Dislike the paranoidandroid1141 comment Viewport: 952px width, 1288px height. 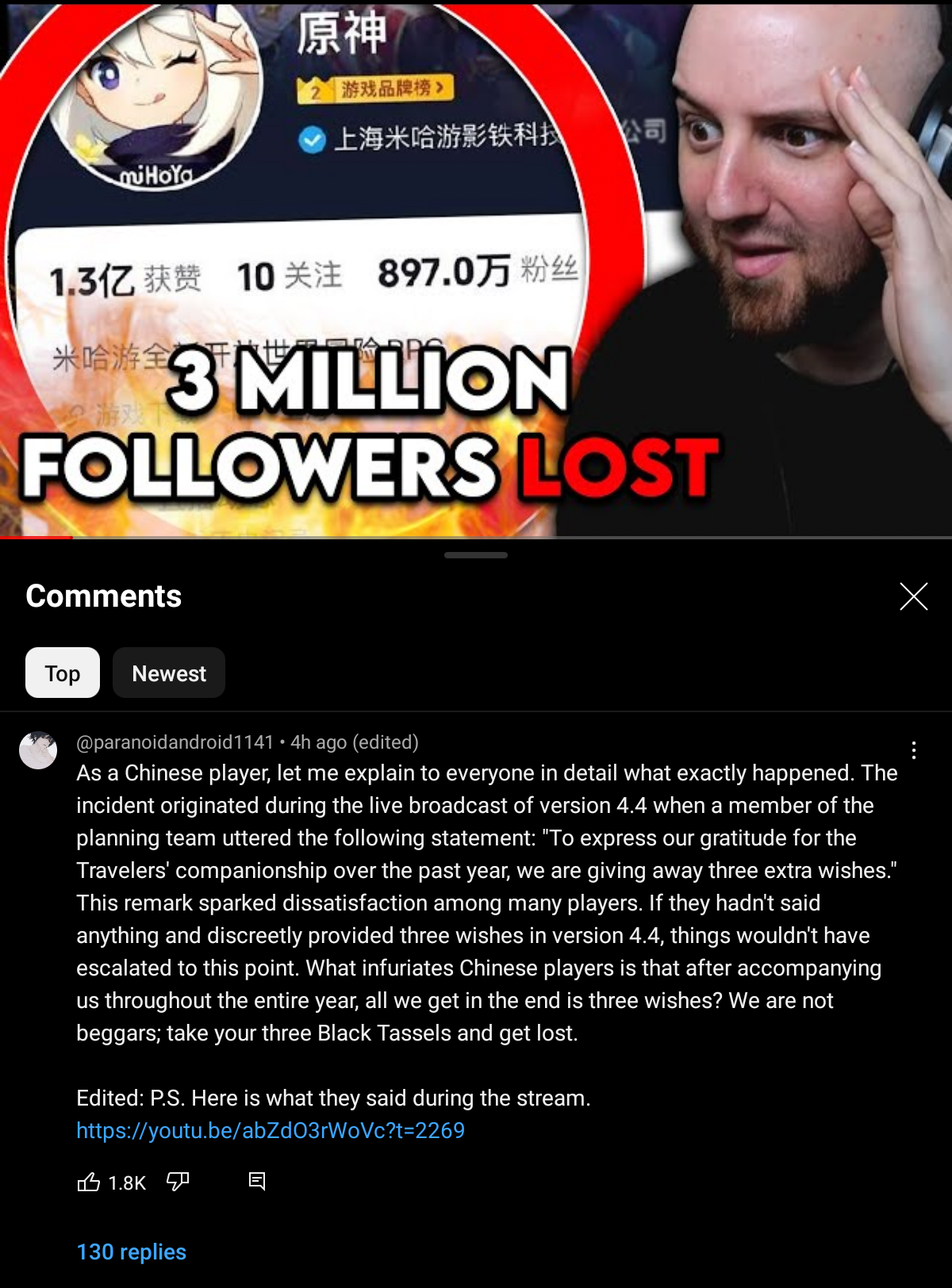[178, 1183]
